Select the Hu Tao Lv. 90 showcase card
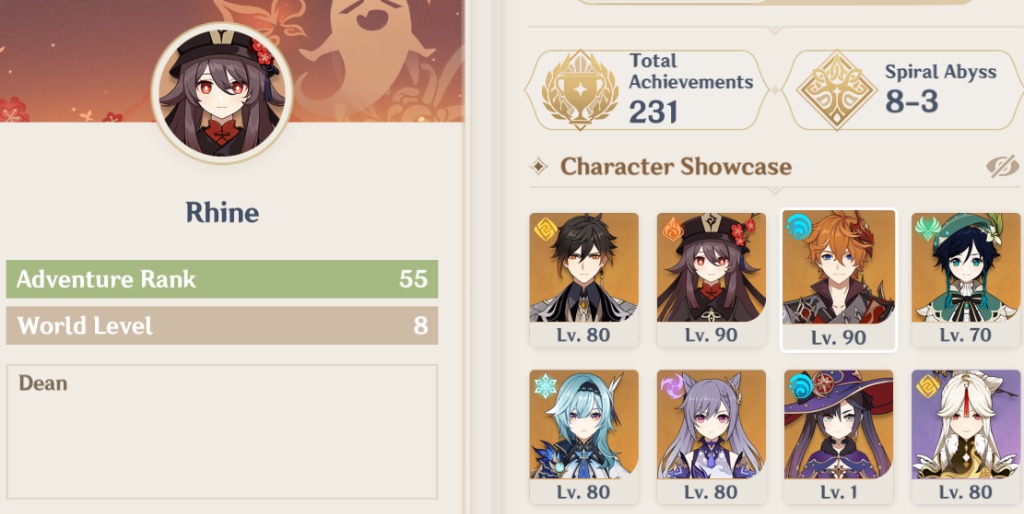Viewport: 1024px width, 514px height. (711, 280)
